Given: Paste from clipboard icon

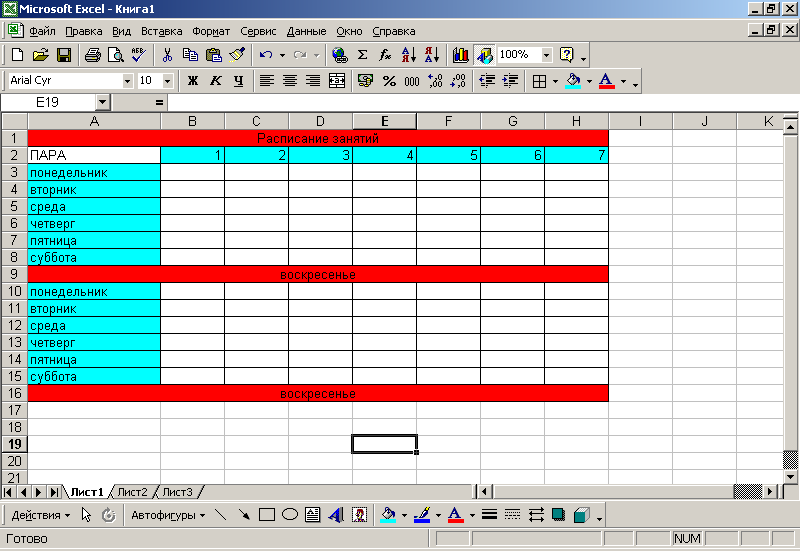Looking at the screenshot, I should 213,55.
